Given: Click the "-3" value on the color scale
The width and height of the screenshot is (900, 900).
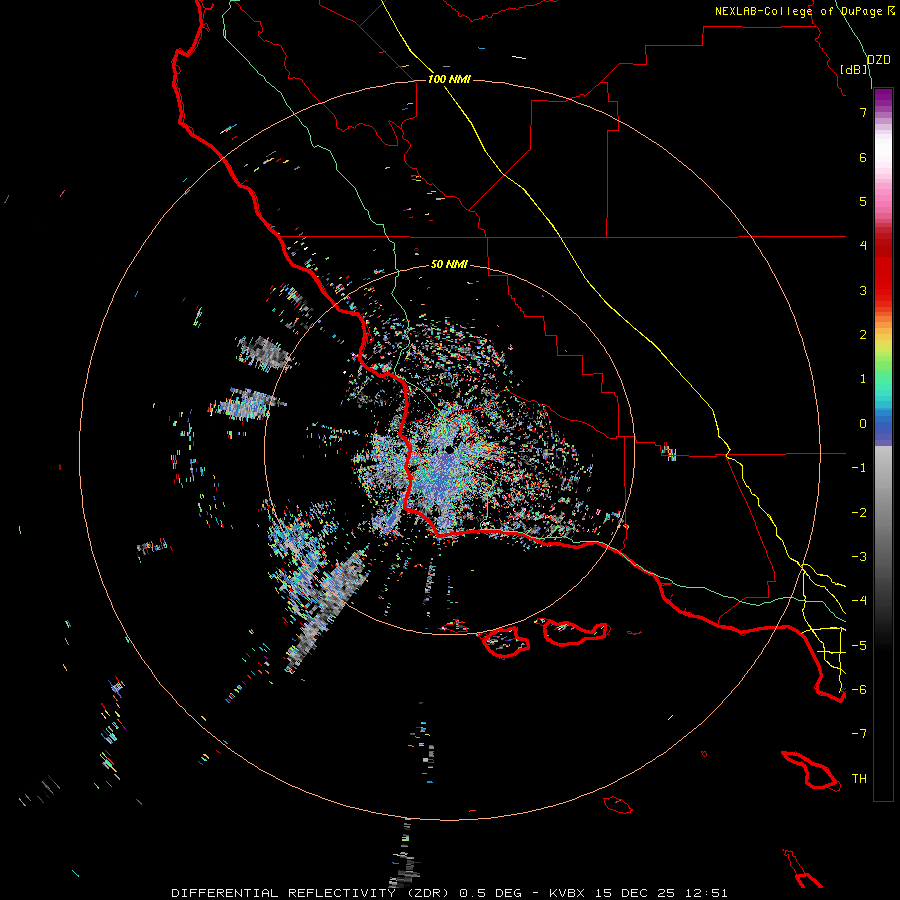Looking at the screenshot, I should [x=859, y=557].
